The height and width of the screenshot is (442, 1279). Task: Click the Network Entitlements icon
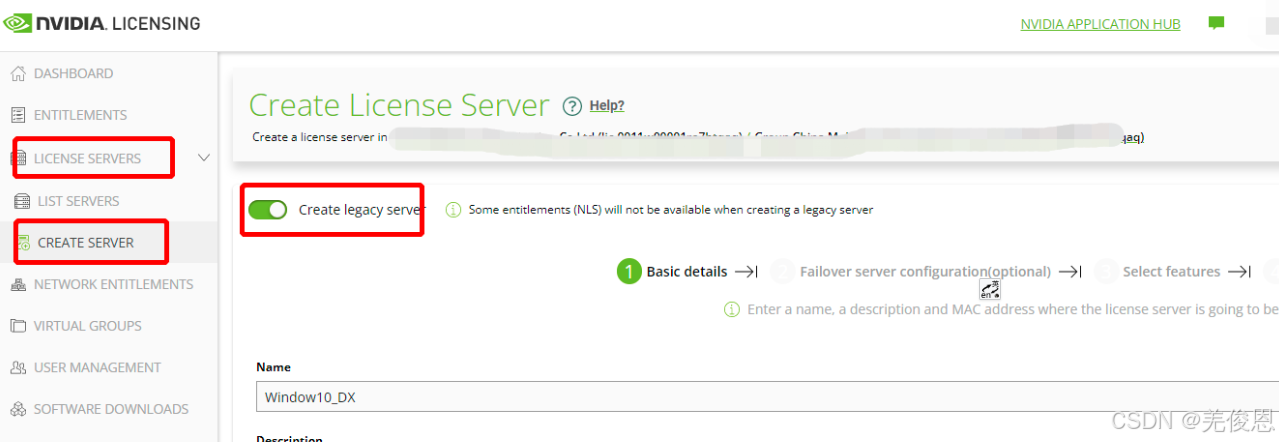point(17,284)
